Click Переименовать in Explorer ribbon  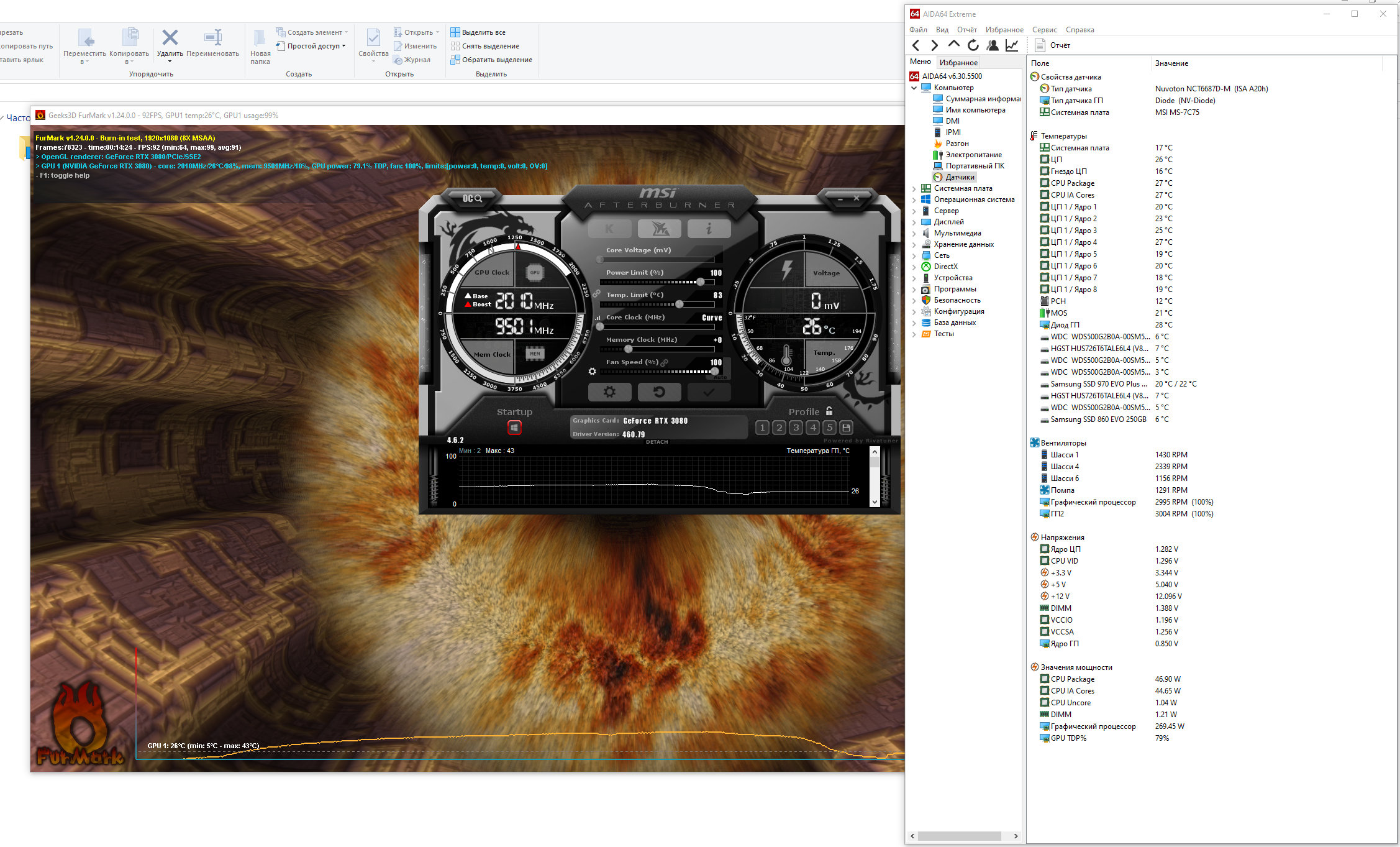[212, 43]
